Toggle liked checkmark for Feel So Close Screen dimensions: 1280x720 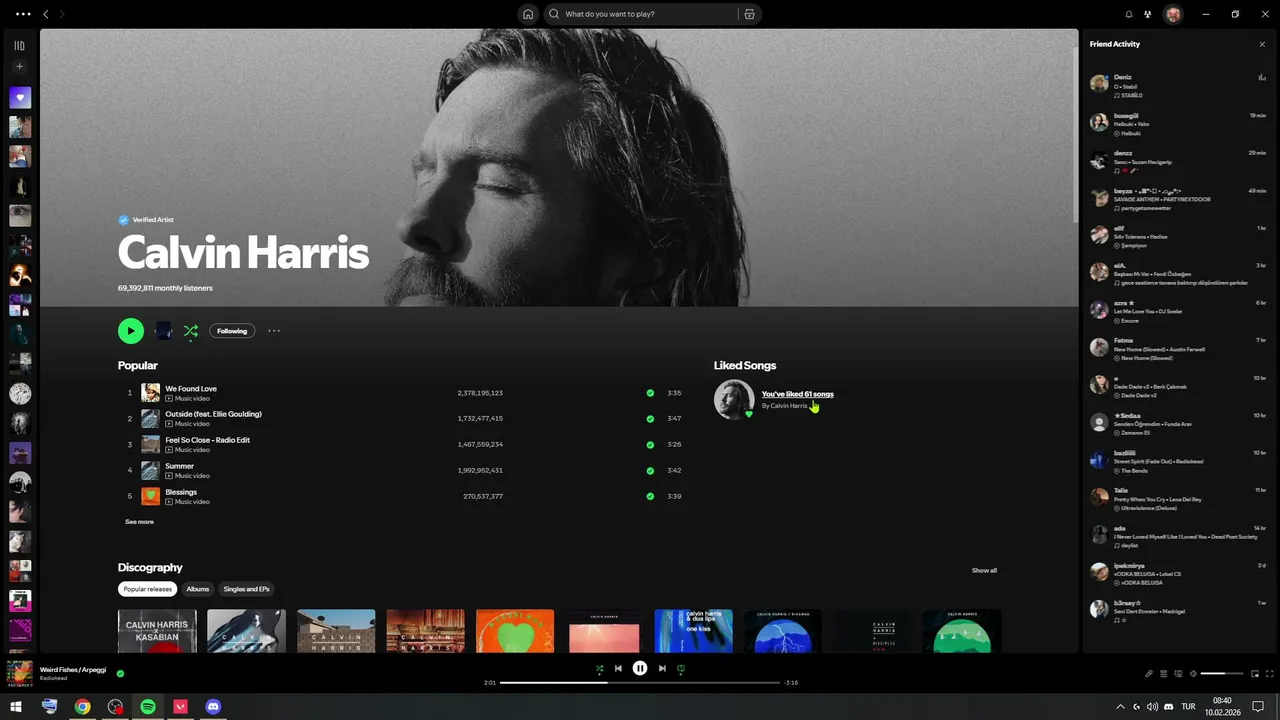pyautogui.click(x=650, y=444)
